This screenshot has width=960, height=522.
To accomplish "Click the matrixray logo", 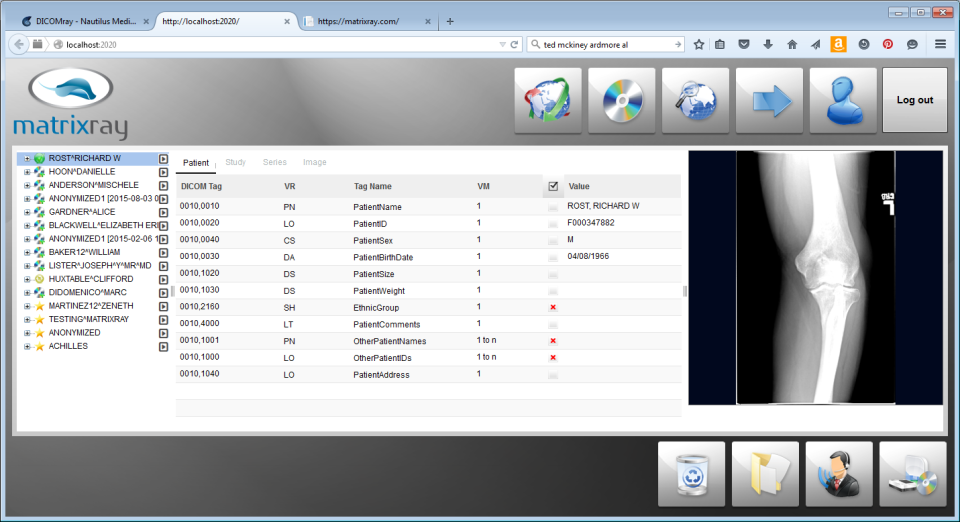I will click(x=71, y=103).
